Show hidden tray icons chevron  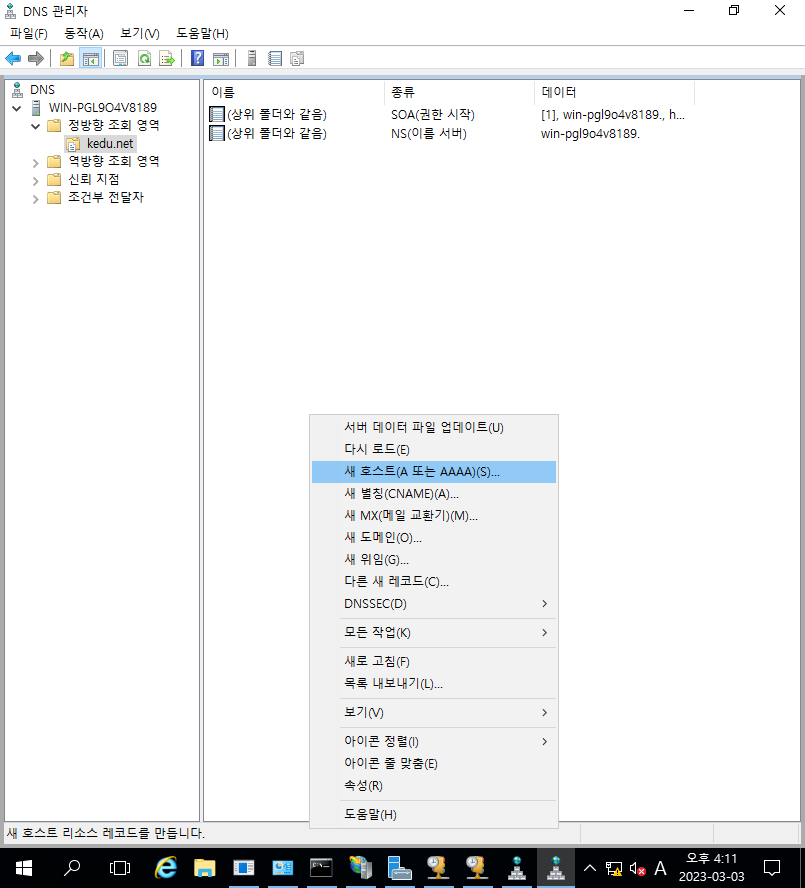pos(589,868)
